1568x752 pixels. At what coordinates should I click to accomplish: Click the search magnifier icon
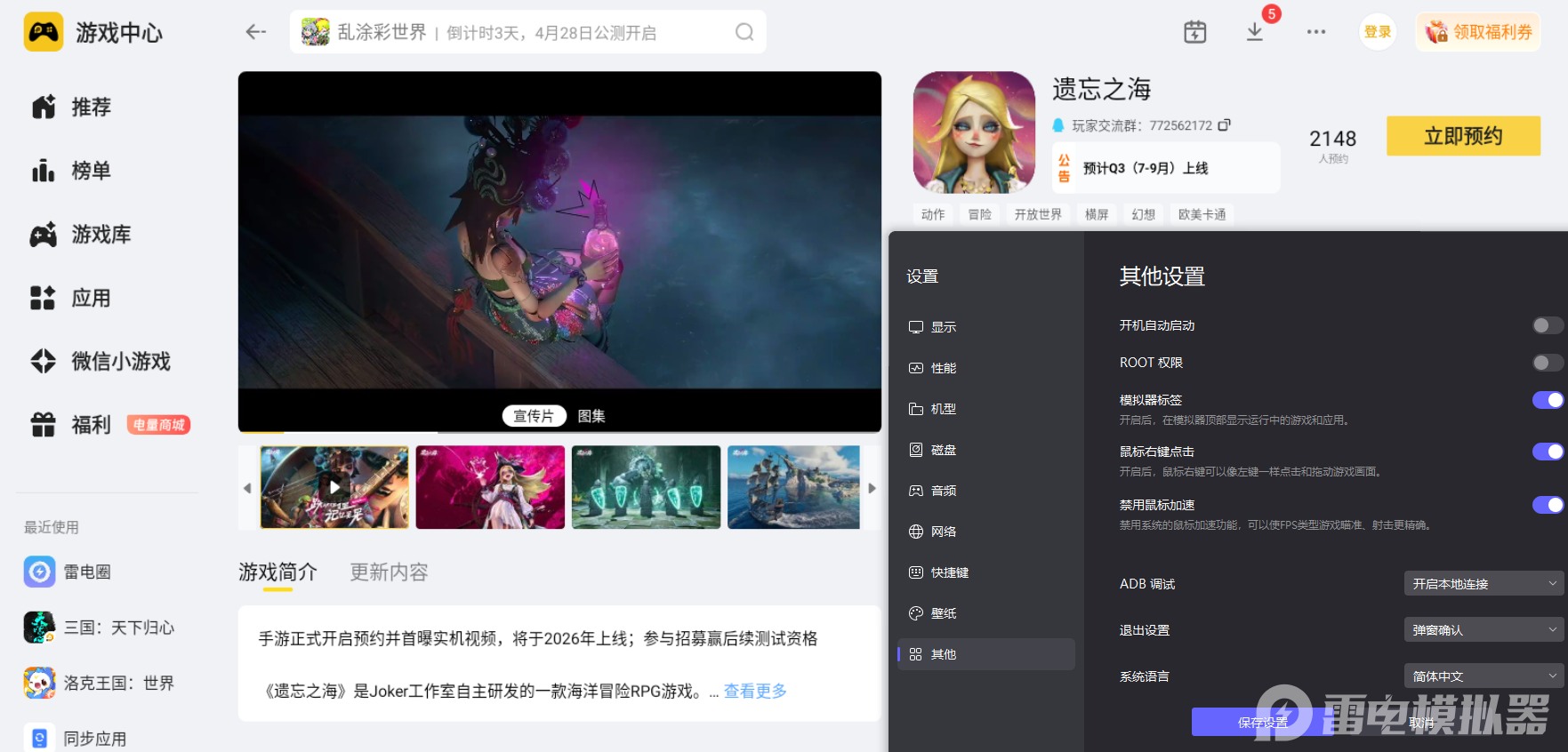744,32
